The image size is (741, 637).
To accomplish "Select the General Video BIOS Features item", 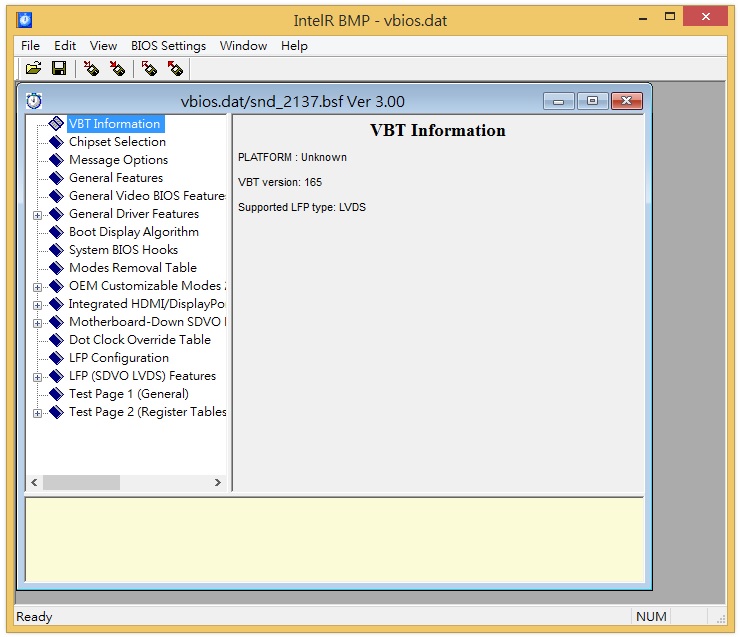I will (147, 196).
